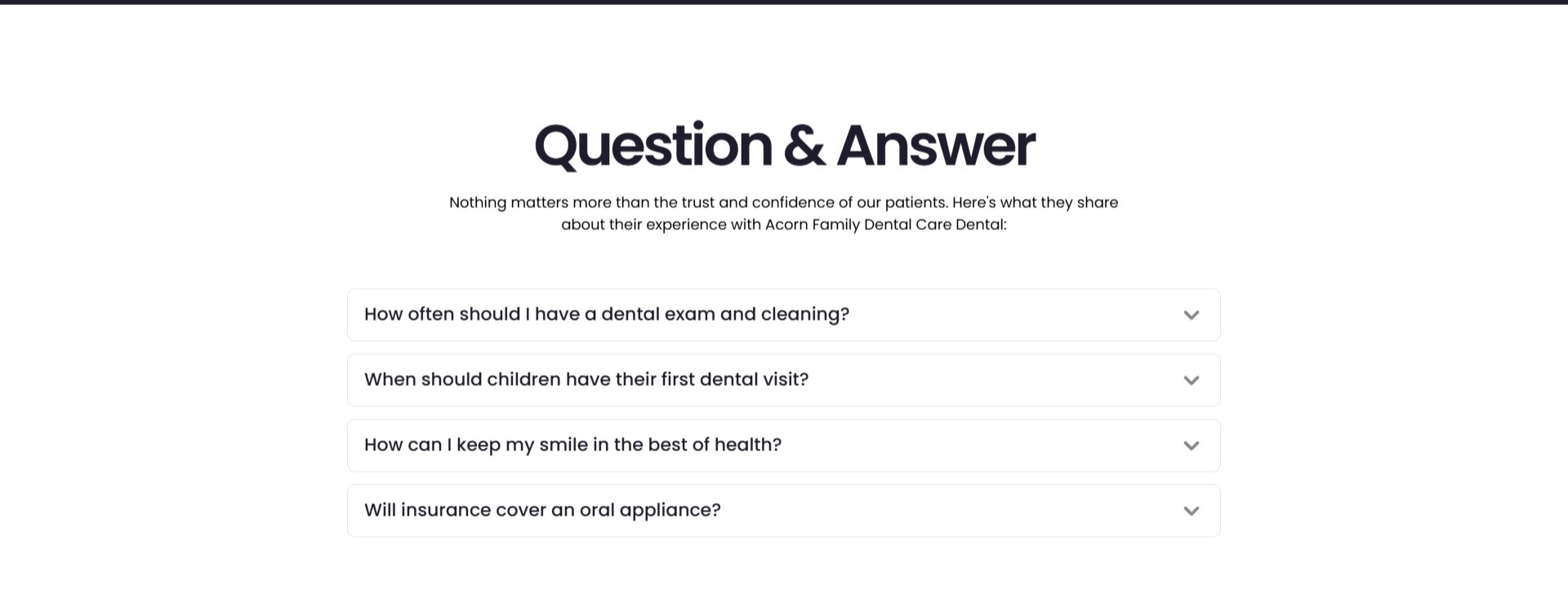The image size is (1568, 612).
Task: Expand 'How can I keep my smile in the best of health?'
Action: click(572, 445)
